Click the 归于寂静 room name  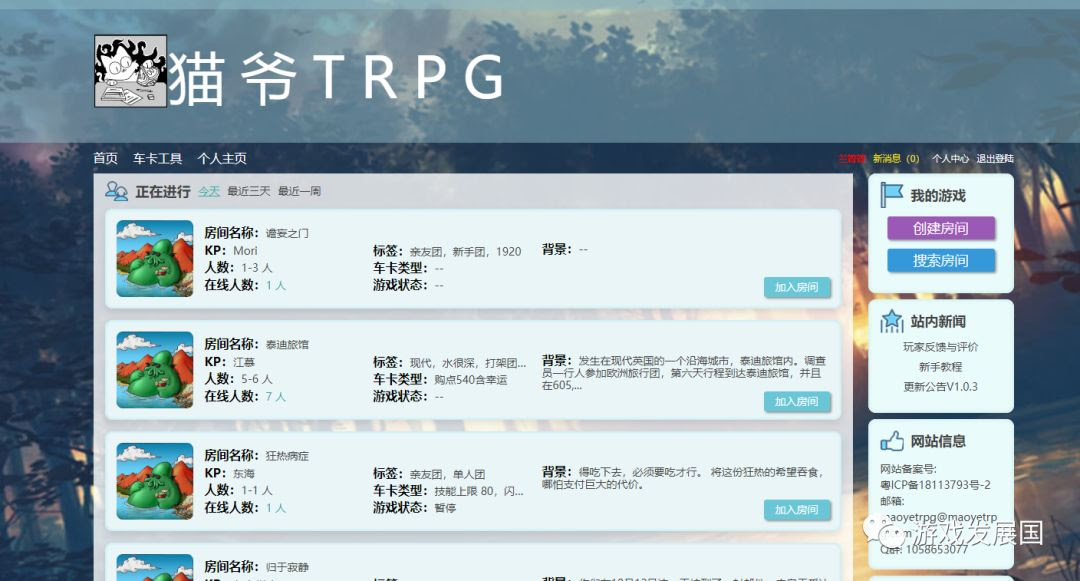pyautogui.click(x=287, y=567)
